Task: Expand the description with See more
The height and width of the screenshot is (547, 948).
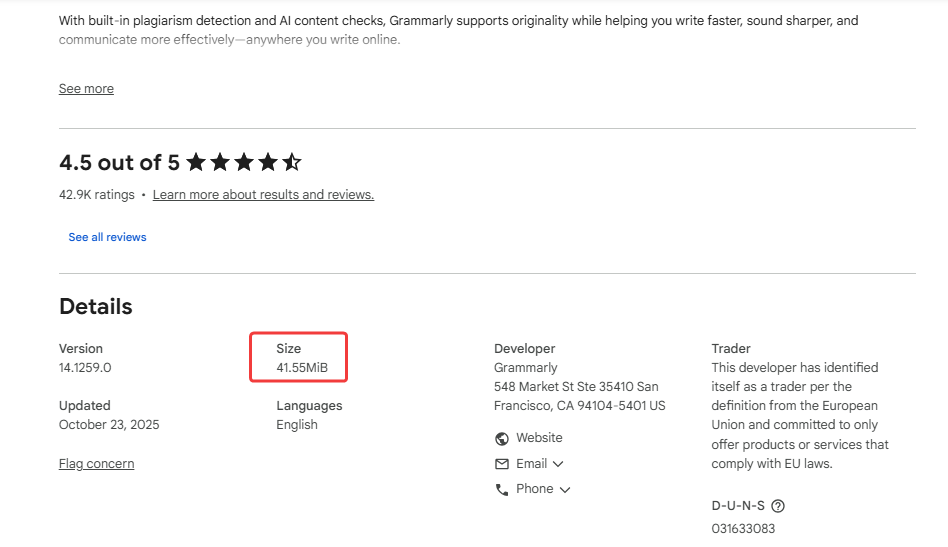Action: click(x=86, y=89)
